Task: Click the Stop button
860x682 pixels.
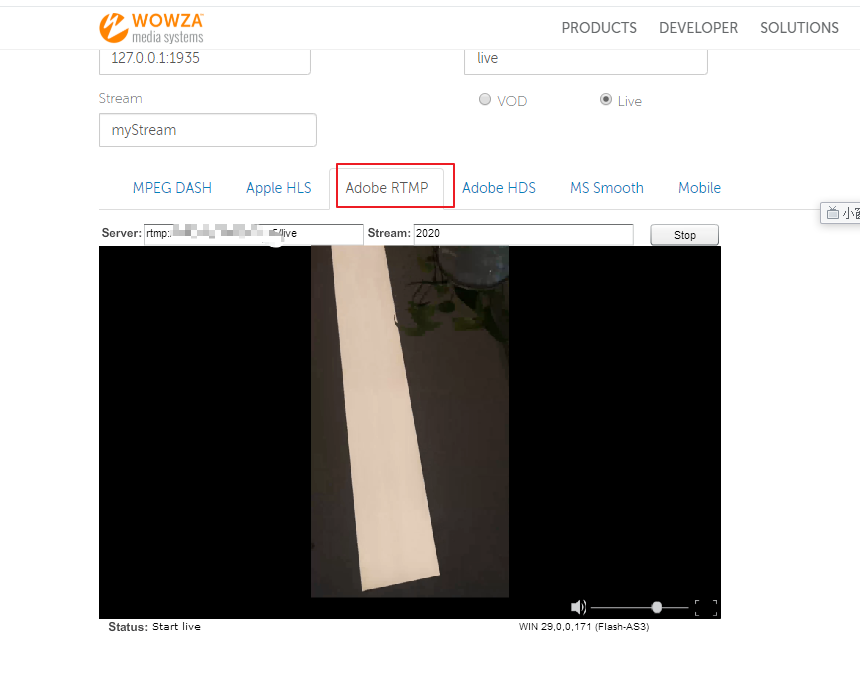Action: [684, 234]
